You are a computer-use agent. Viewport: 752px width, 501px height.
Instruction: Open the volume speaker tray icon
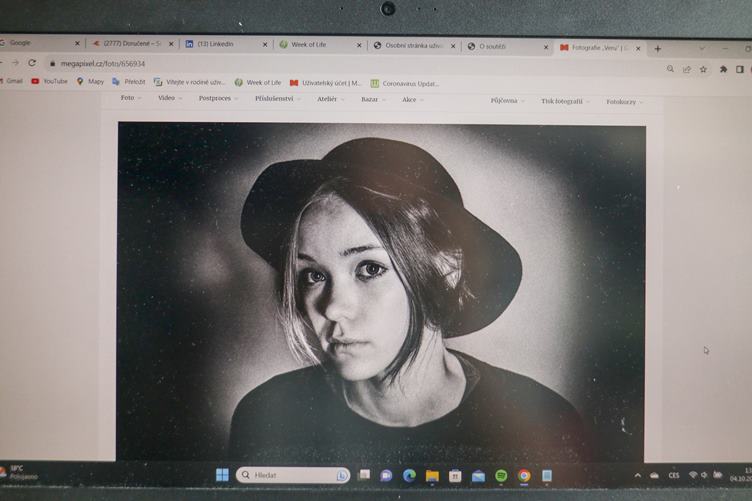tap(704, 475)
